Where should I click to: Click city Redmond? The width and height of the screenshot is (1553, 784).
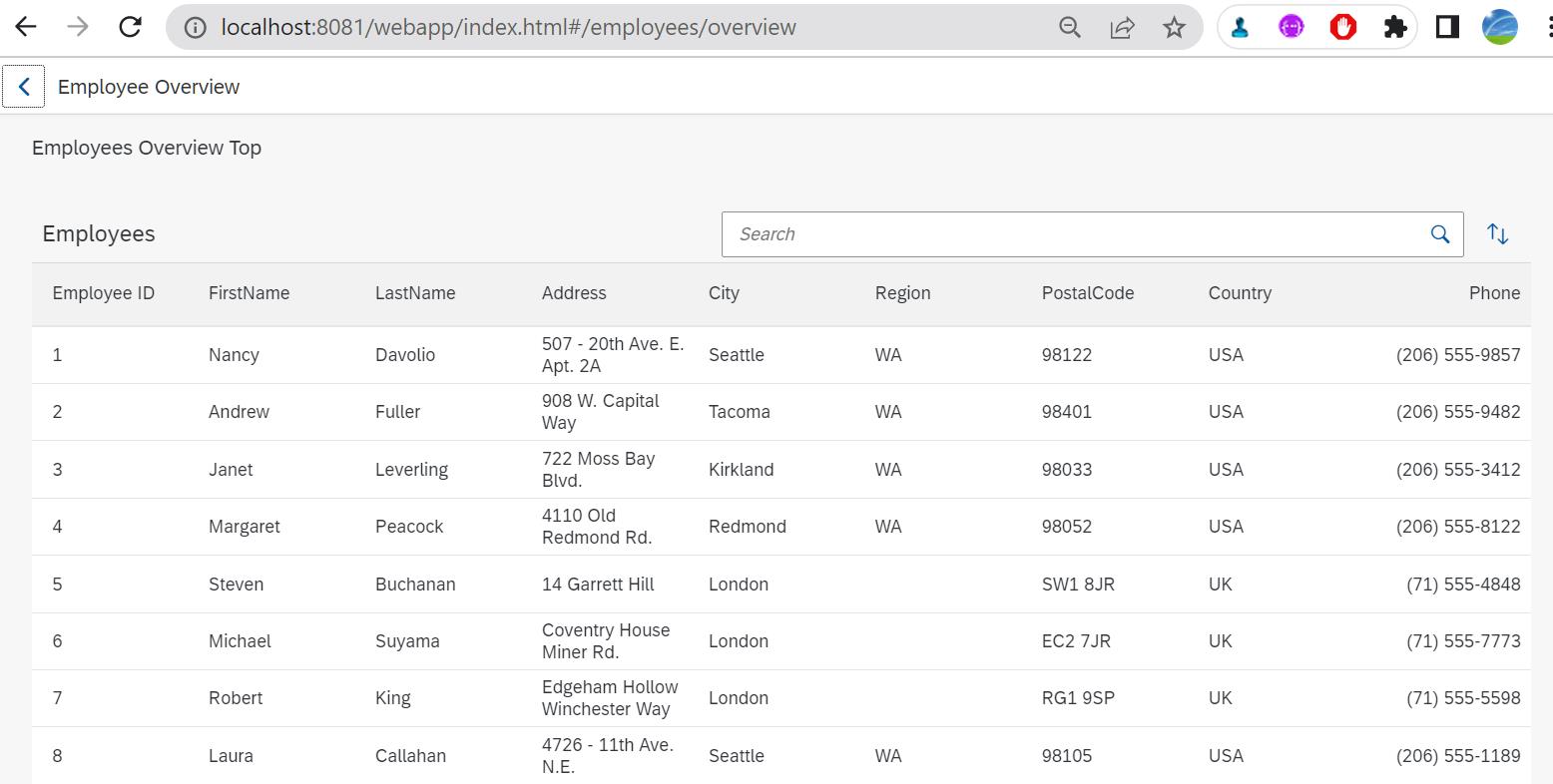point(748,527)
